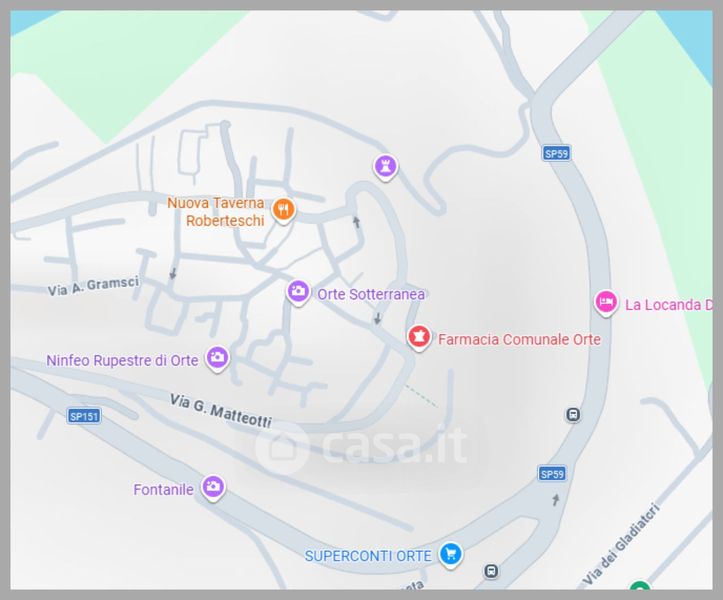Viewport: 723px width, 600px height.
Task: Click the casa.it watermark logo
Action: pos(362,446)
